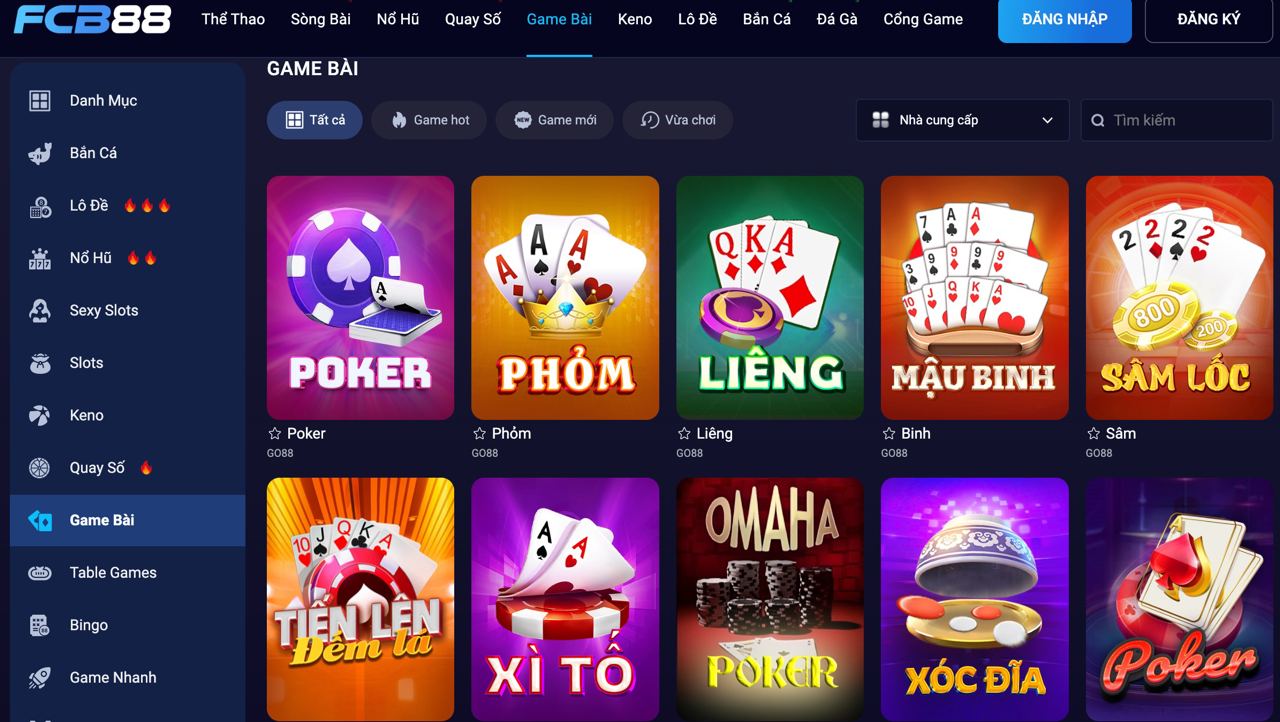Mark Sâm game as favorite with star
This screenshot has height=722, width=1280.
point(1093,433)
